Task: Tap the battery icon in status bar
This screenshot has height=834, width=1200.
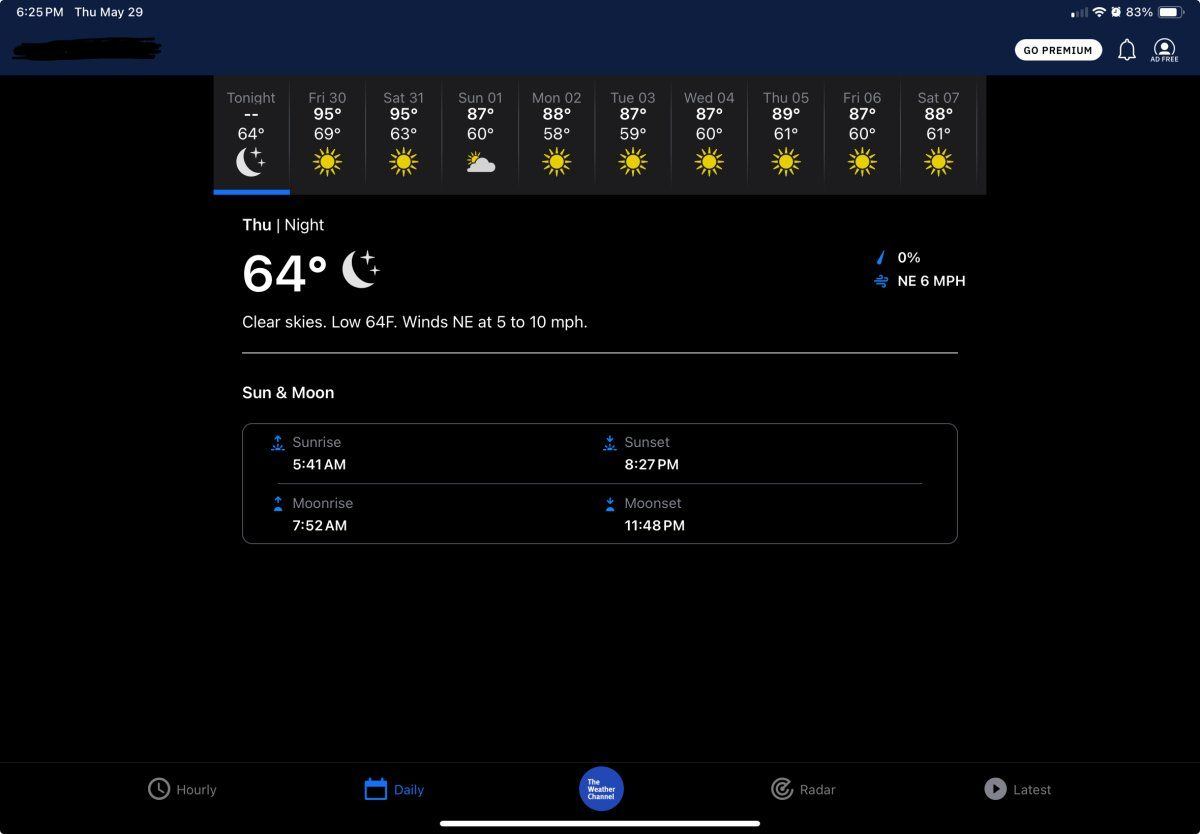Action: 1171,12
